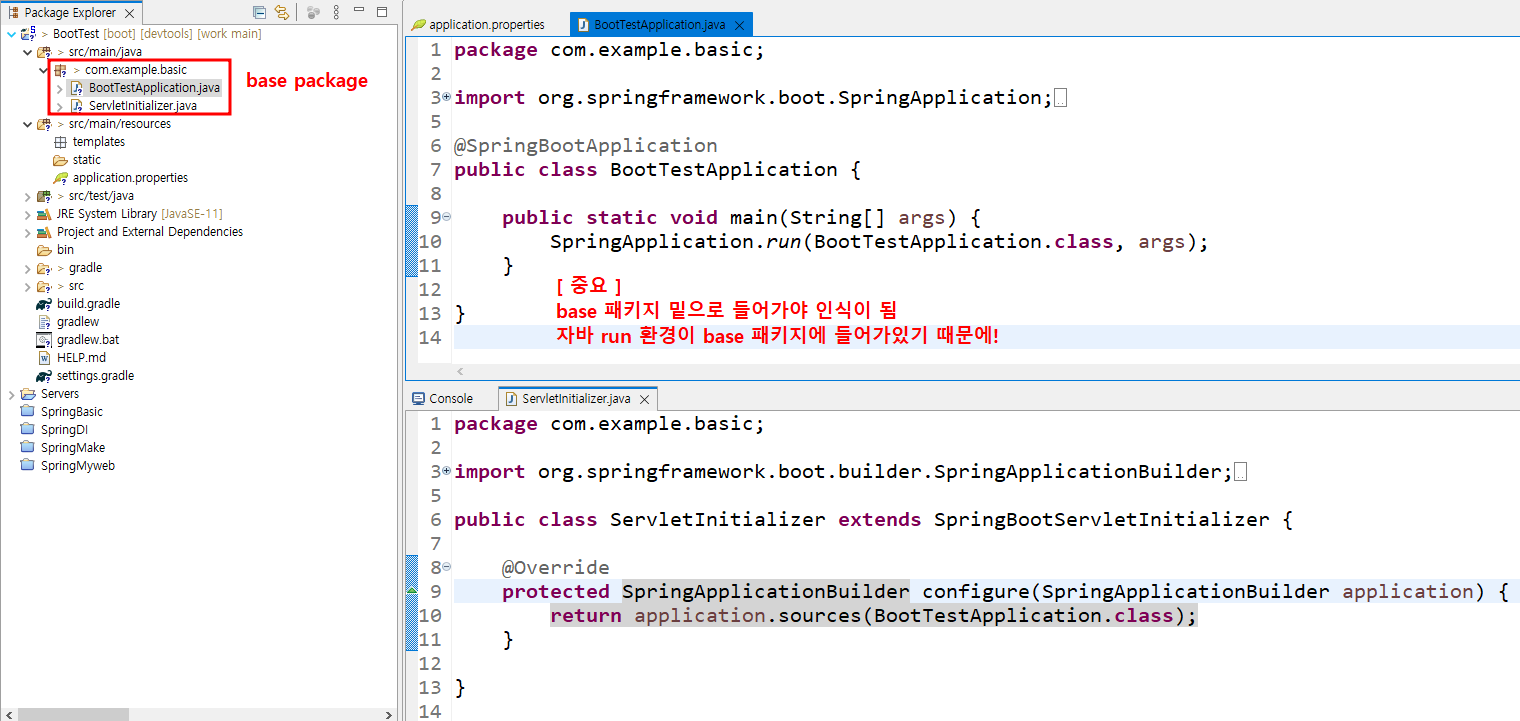Collapse the src/main/java source folder

pos(27,52)
